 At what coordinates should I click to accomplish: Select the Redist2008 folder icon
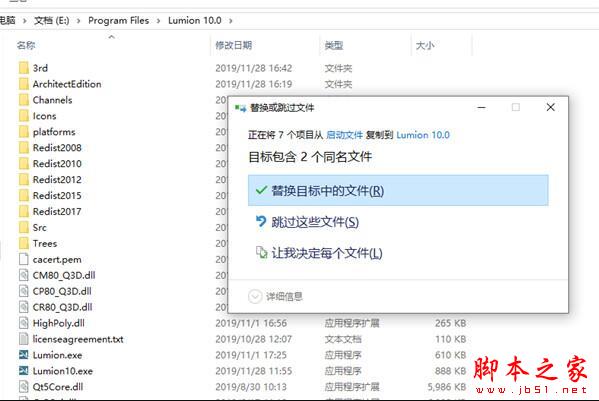pyautogui.click(x=24, y=148)
